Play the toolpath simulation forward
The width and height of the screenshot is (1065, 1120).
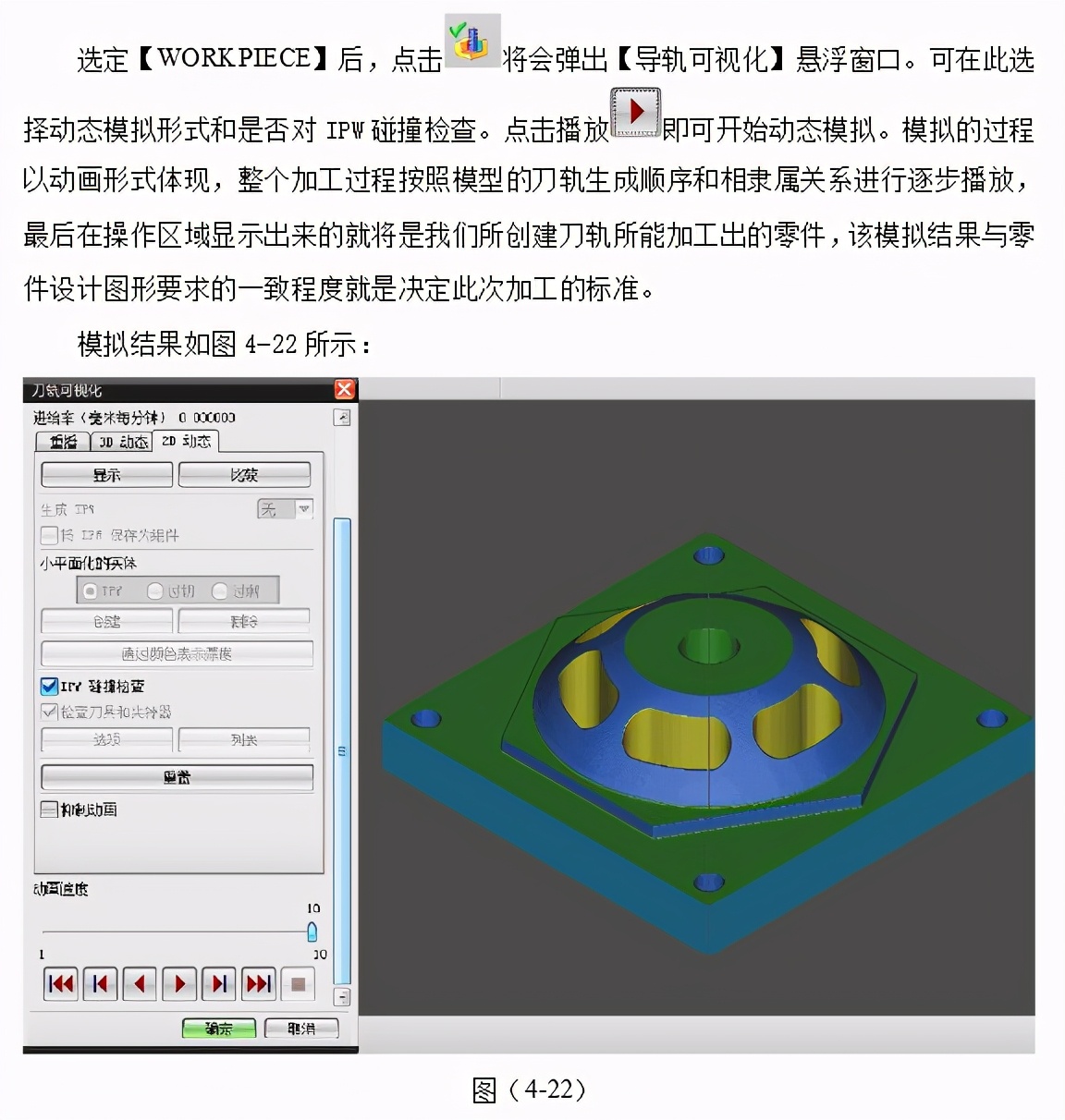[179, 984]
